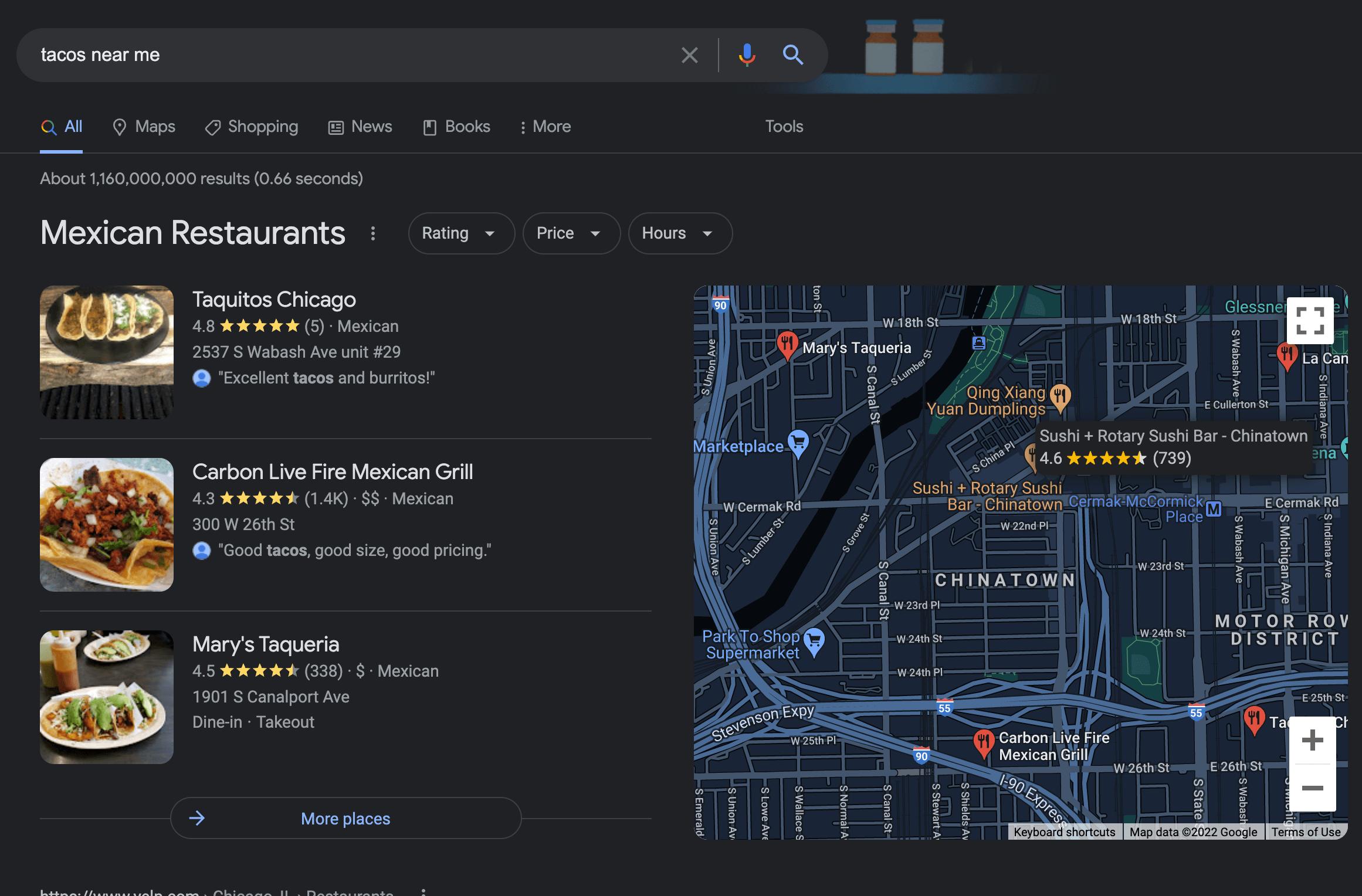Zoom out on the map with the minus button

(x=1312, y=788)
